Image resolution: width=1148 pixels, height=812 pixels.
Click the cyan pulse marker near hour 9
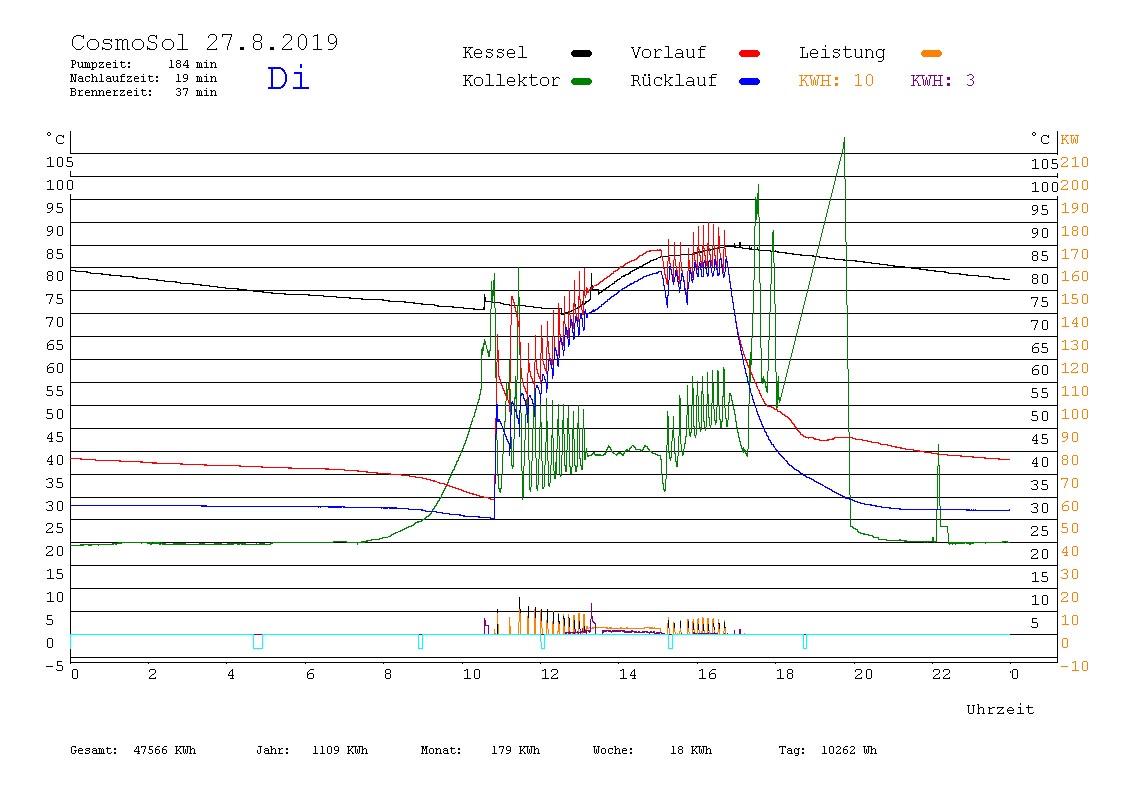(420, 641)
